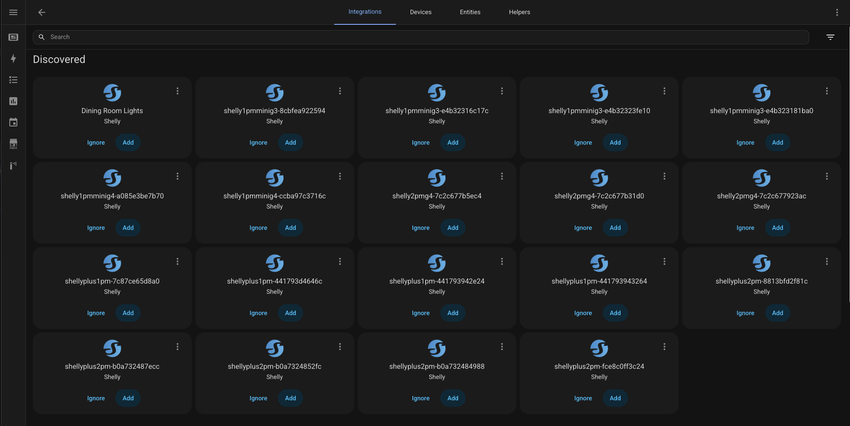Image resolution: width=850 pixels, height=426 pixels.
Task: Switch to the Devices tab
Action: pyautogui.click(x=421, y=12)
